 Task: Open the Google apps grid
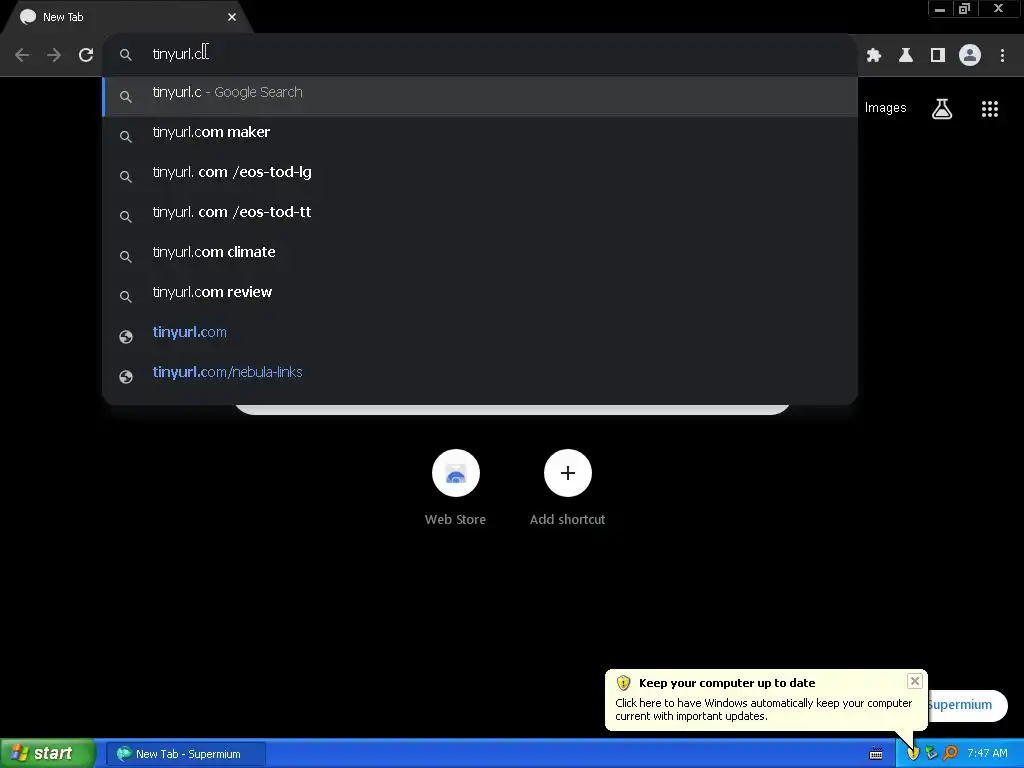tap(990, 108)
